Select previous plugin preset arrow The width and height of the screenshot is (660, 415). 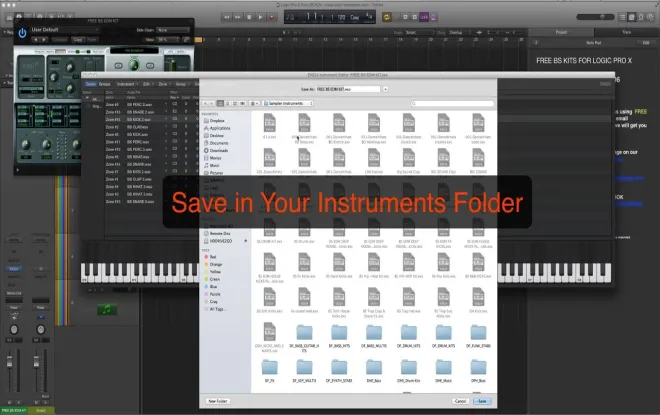(35, 40)
